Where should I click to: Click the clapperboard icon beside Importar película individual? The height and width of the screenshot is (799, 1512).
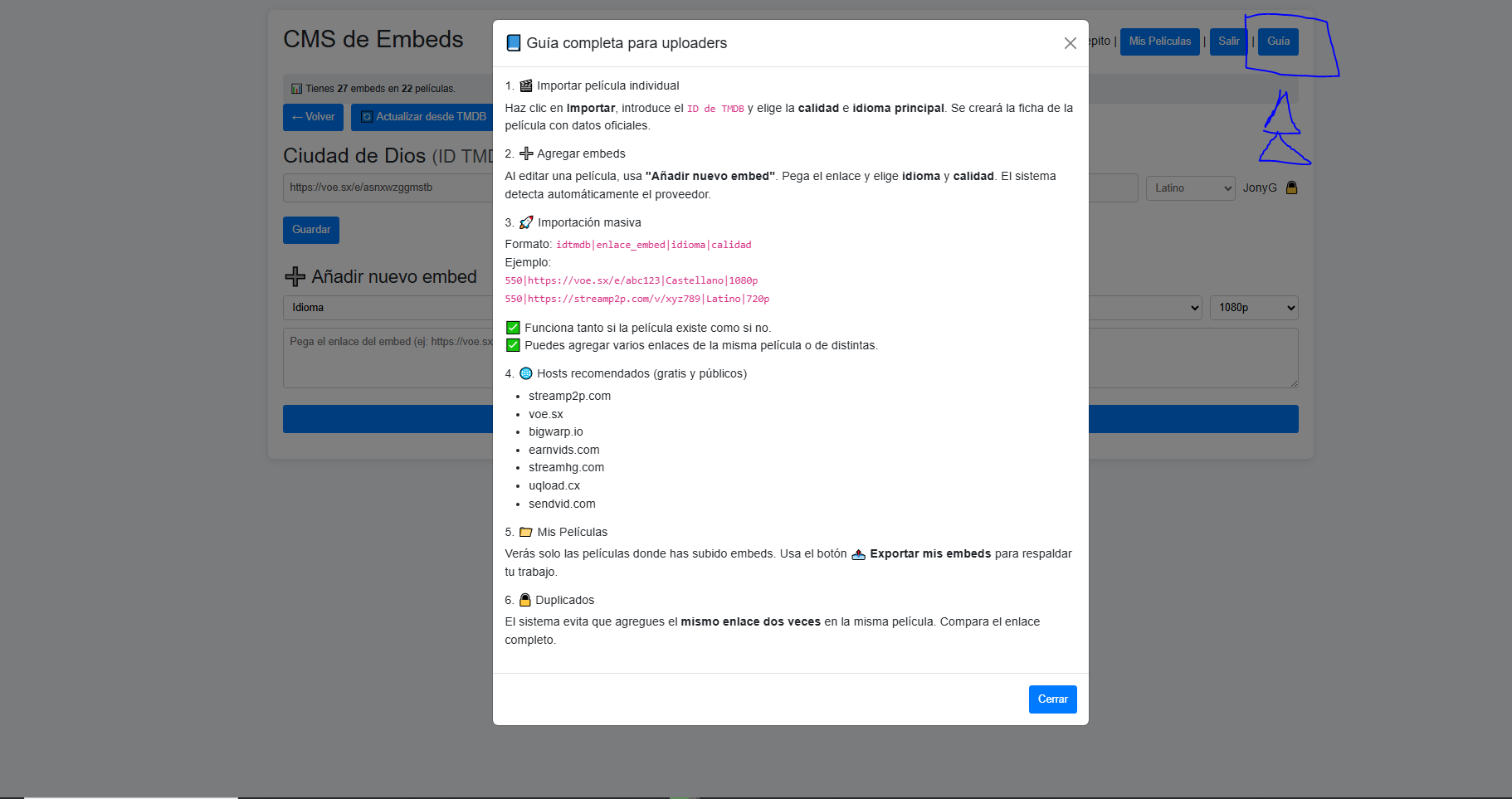point(526,85)
